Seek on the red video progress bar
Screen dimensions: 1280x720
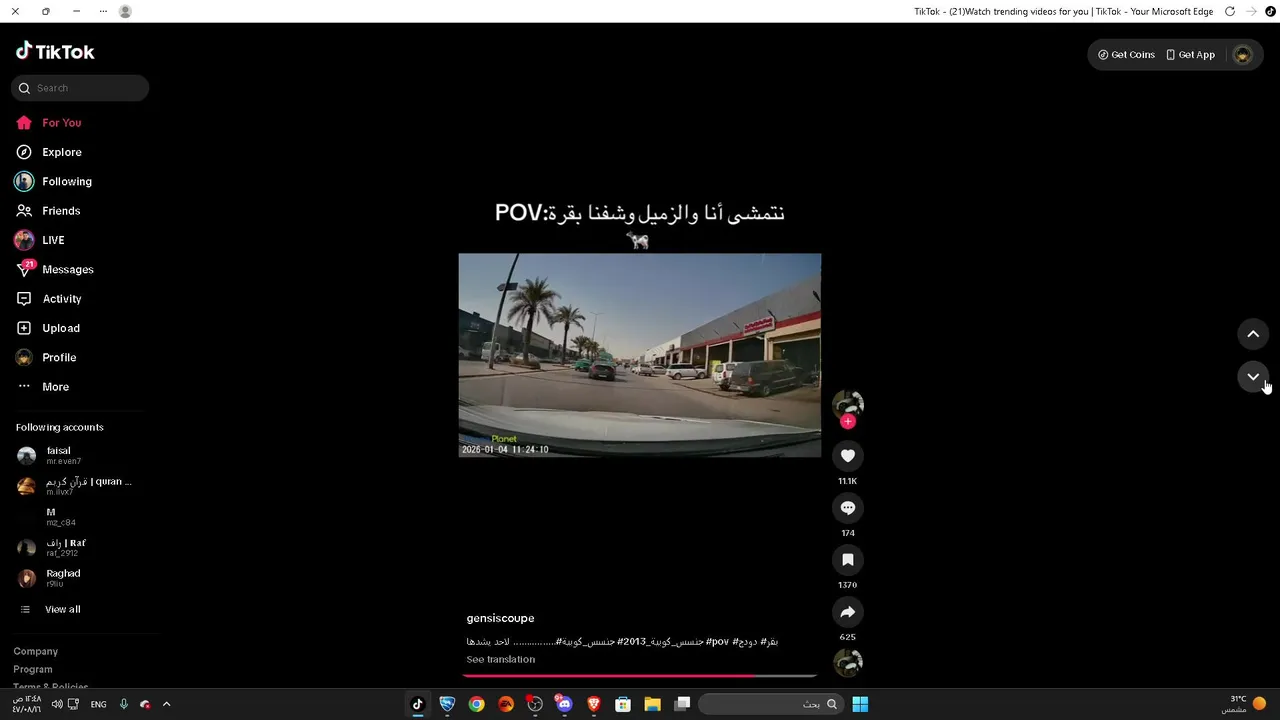(640, 676)
